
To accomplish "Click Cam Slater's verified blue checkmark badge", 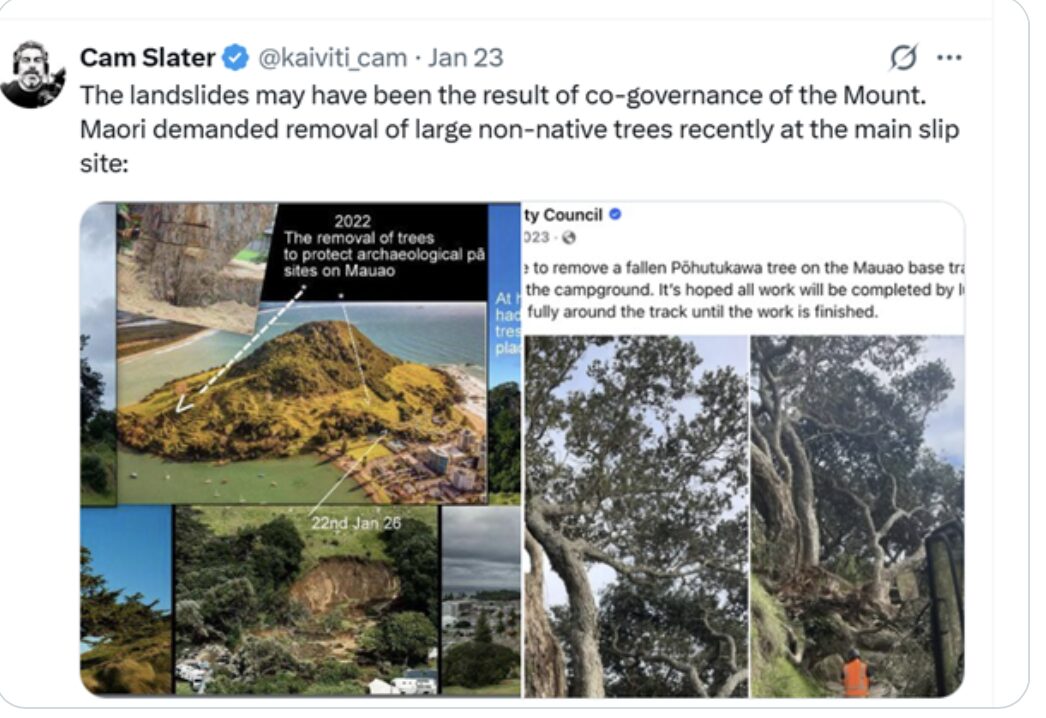I will [x=234, y=59].
